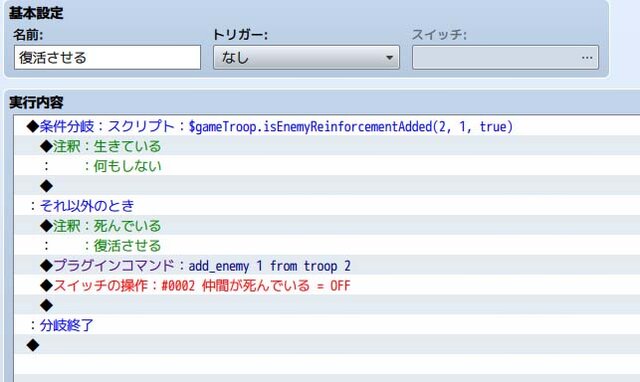Image resolution: width=640 pixels, height=382 pixels.
Task: Select the comment continuation 何もしない
Action: click(327, 166)
